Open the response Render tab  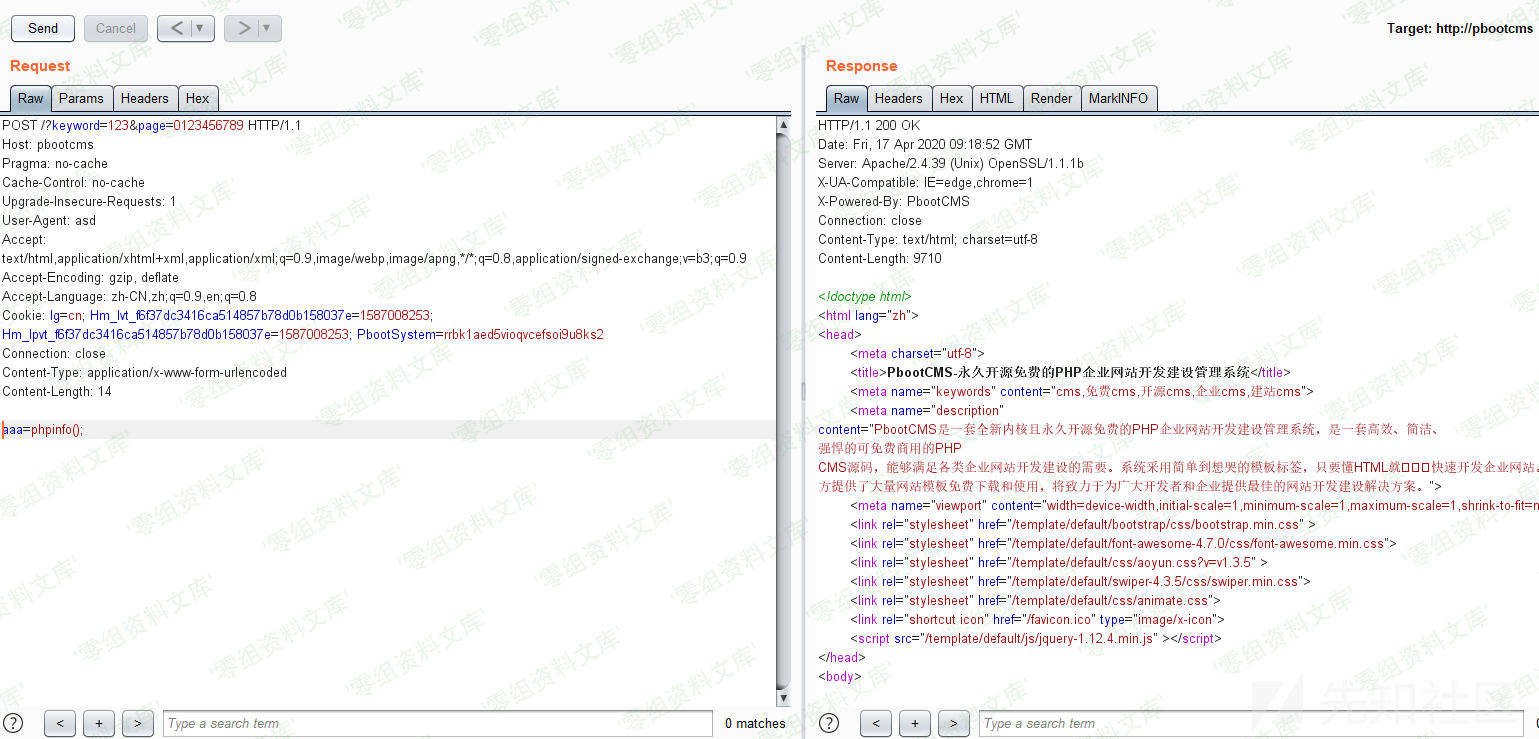[1051, 98]
